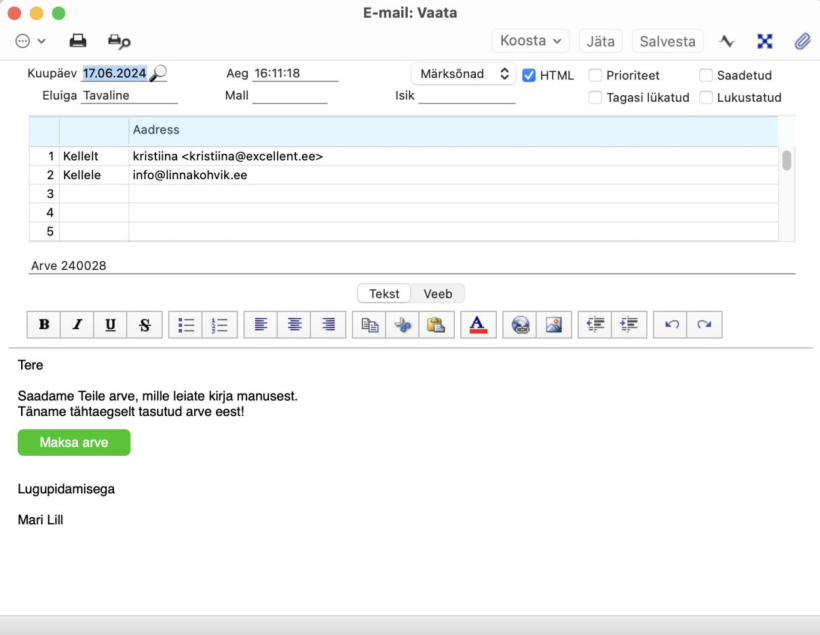
Task: Toggle the Lukustatud checkbox
Action: point(706,97)
